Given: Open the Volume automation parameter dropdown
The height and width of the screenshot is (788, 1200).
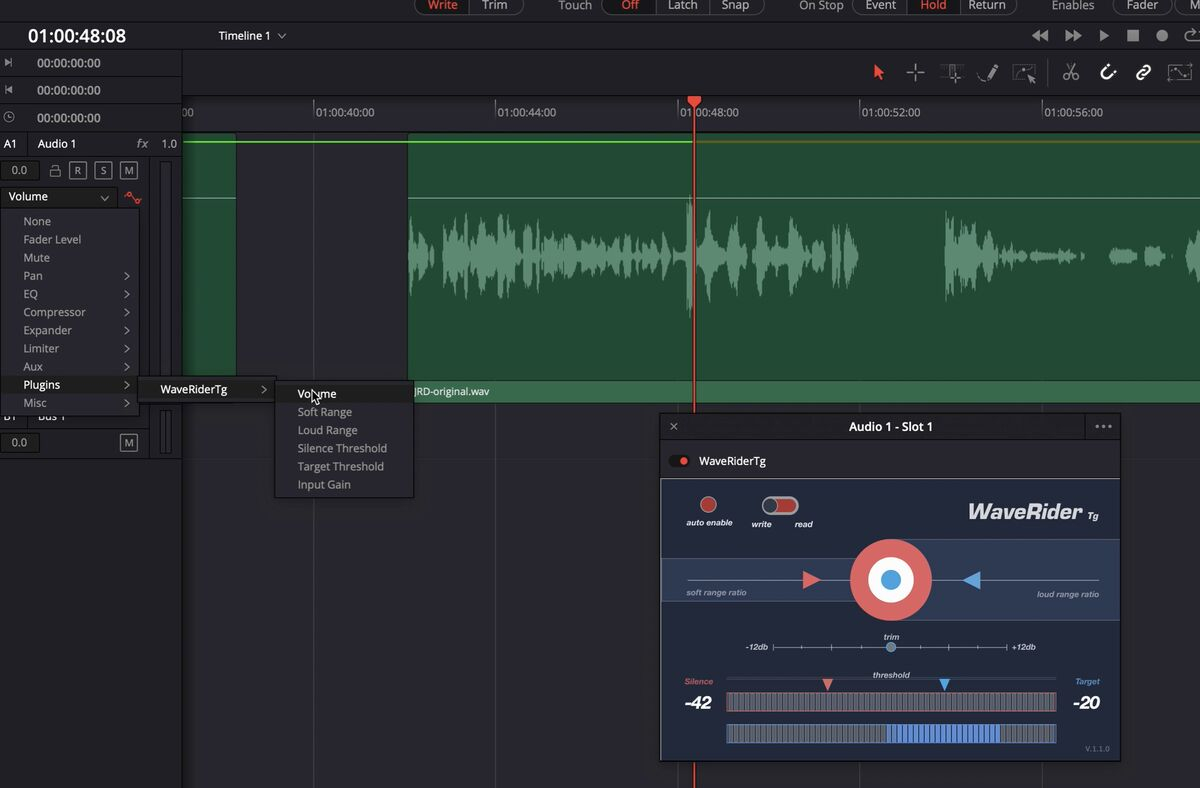Looking at the screenshot, I should coord(58,197).
